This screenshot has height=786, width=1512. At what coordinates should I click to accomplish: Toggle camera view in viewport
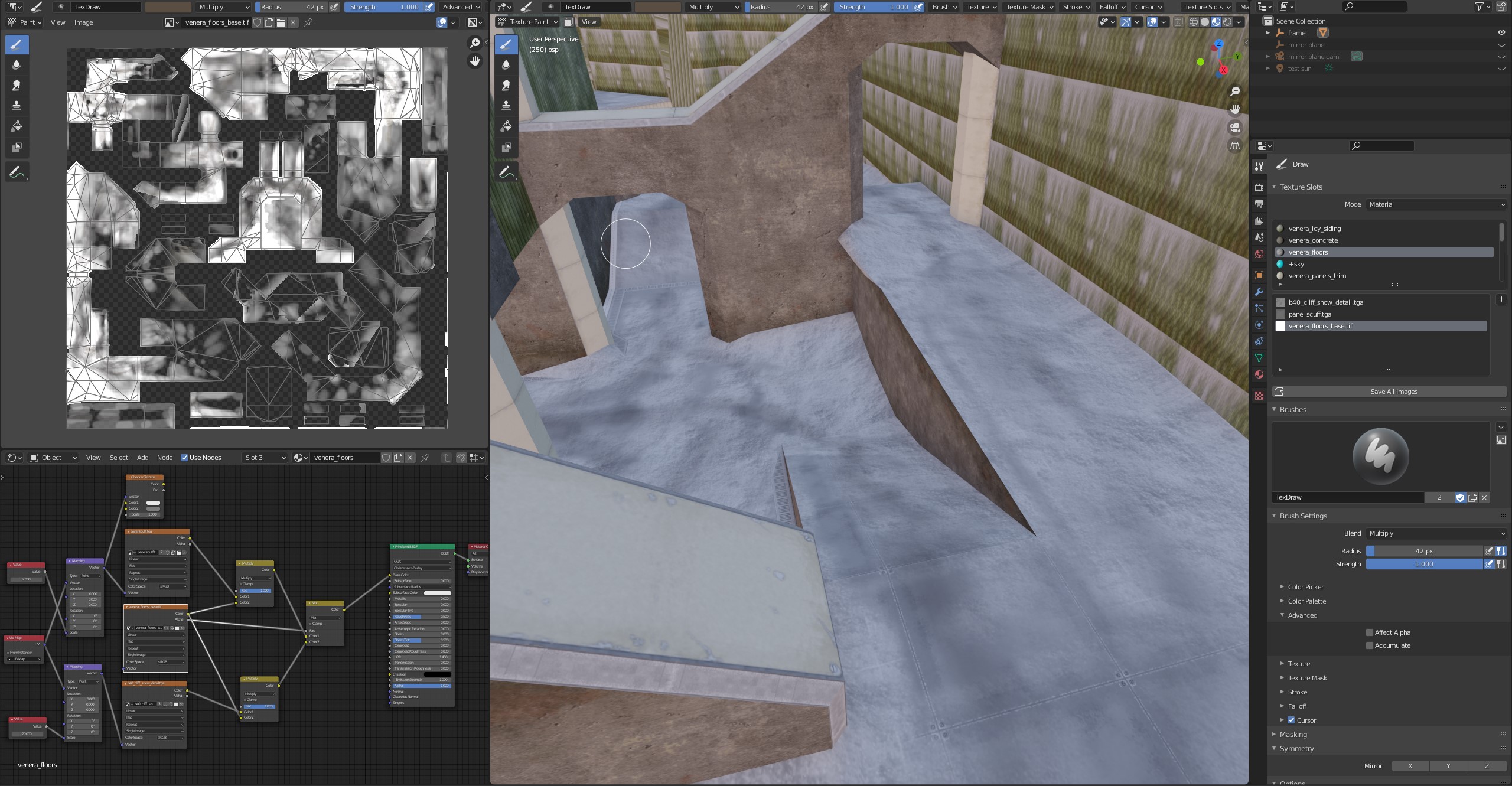(1235, 128)
